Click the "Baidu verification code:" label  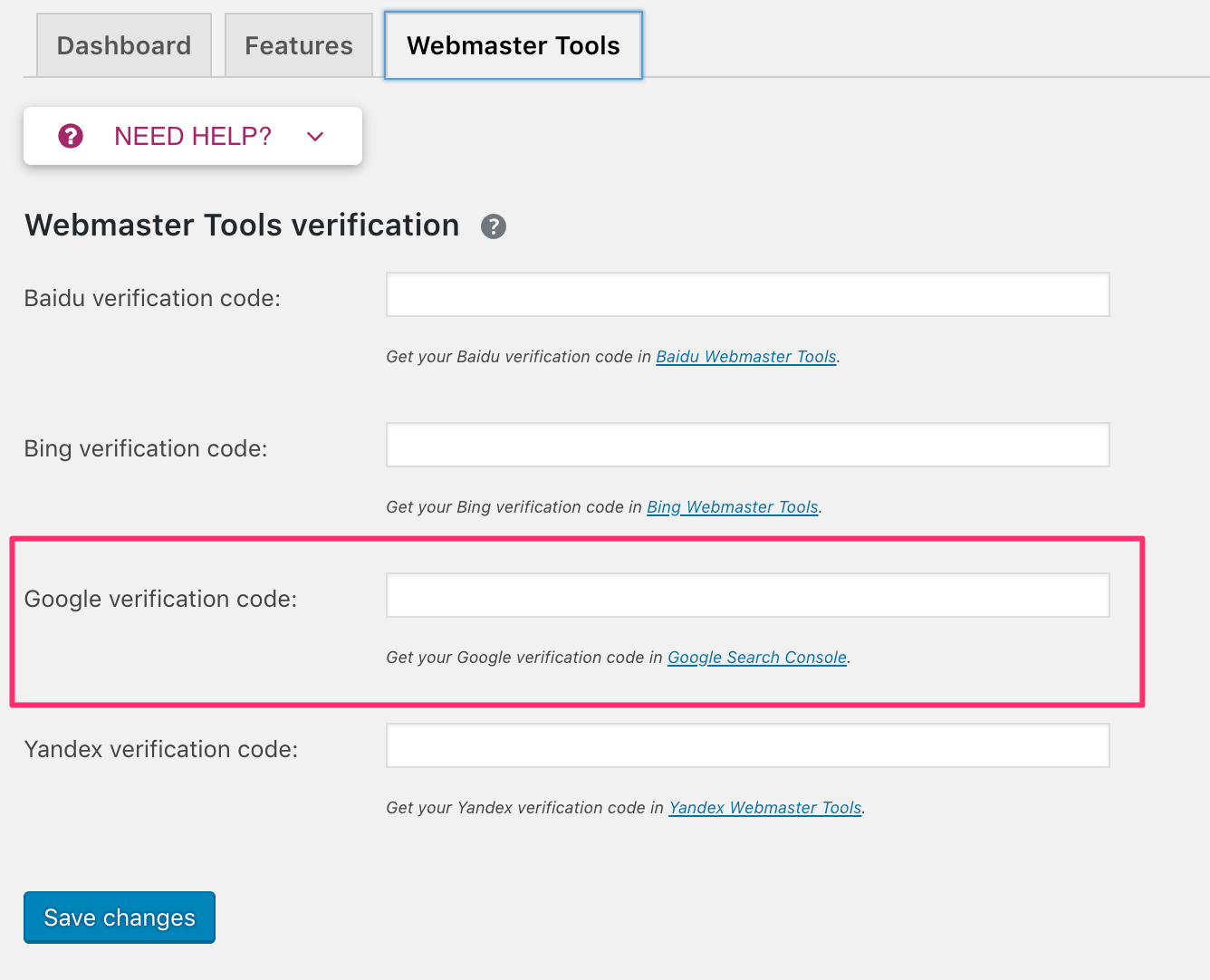(x=152, y=298)
